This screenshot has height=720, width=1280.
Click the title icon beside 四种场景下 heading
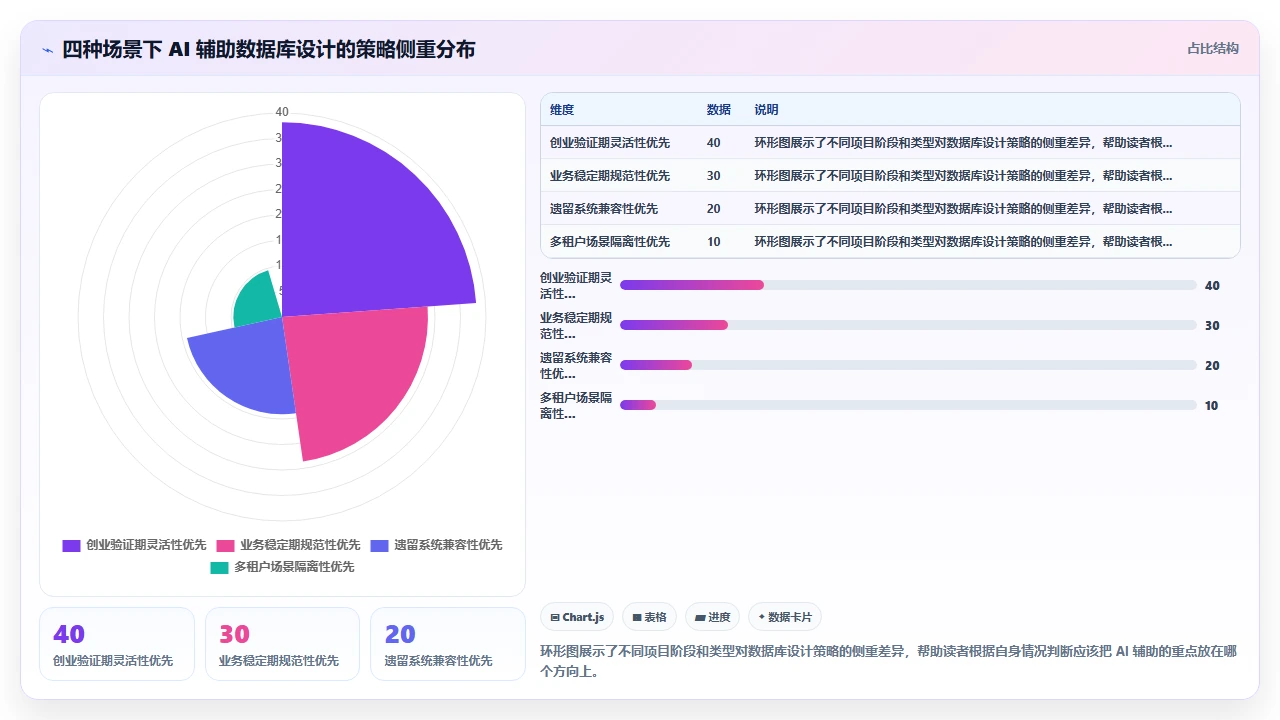click(47, 50)
